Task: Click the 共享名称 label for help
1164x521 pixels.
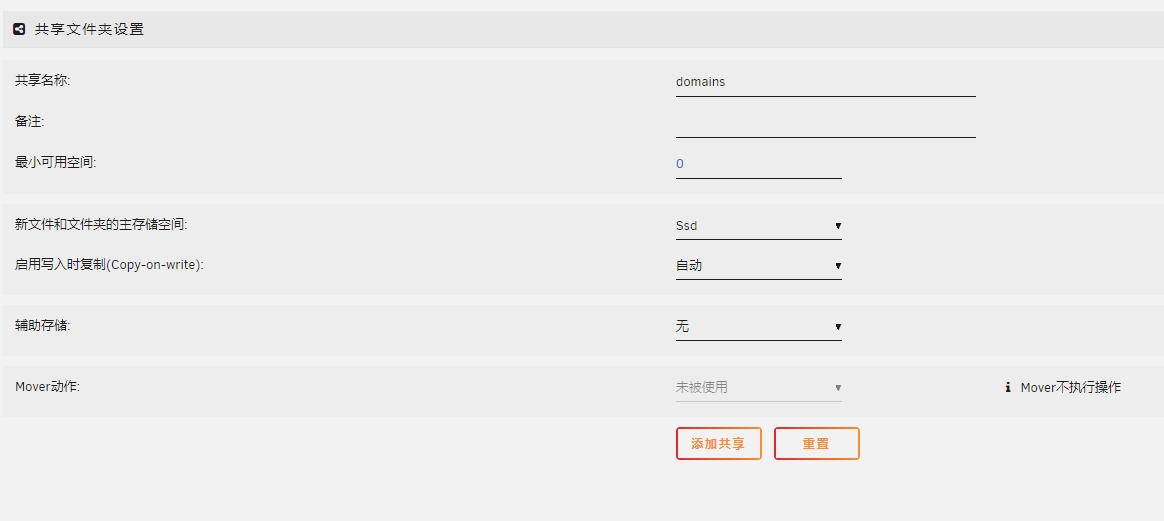Action: coord(43,80)
